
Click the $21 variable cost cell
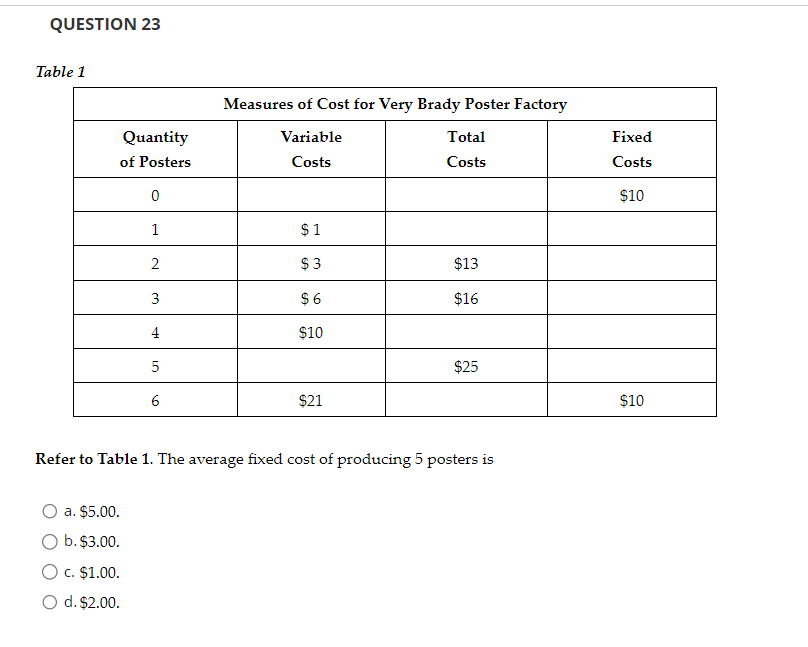[x=311, y=400]
